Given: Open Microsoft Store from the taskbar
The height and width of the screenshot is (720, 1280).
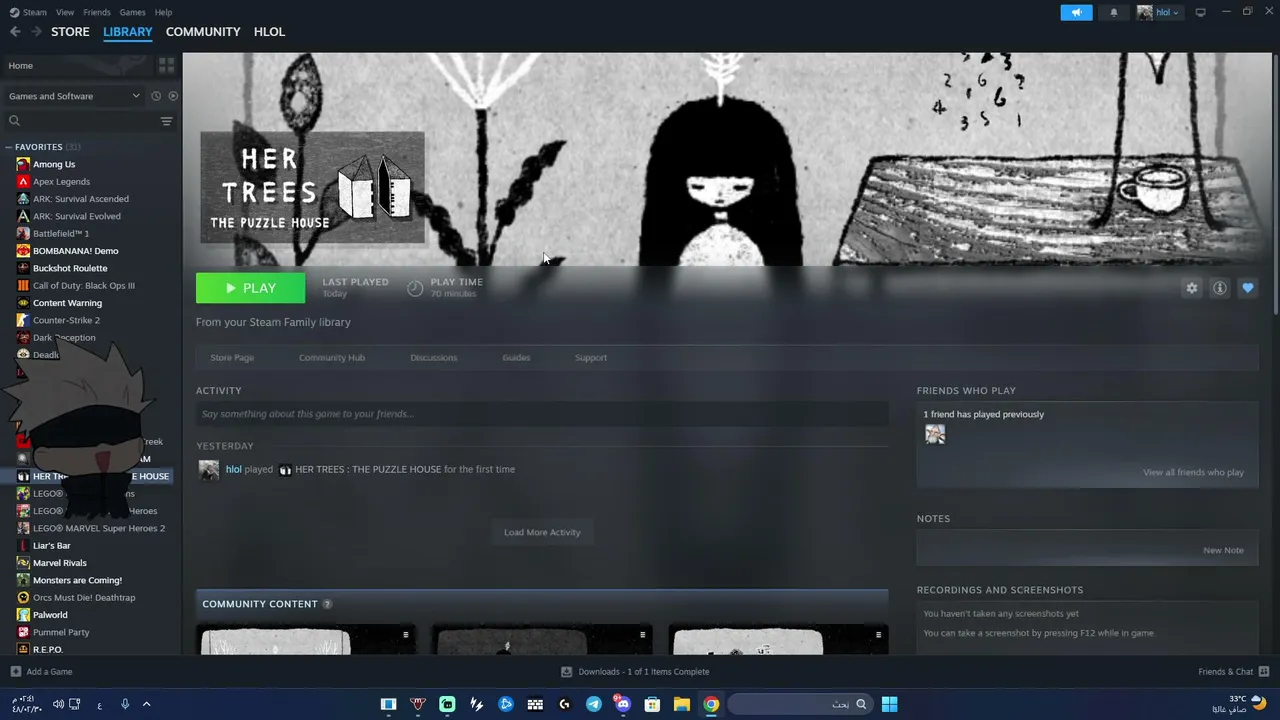Looking at the screenshot, I should [x=652, y=704].
